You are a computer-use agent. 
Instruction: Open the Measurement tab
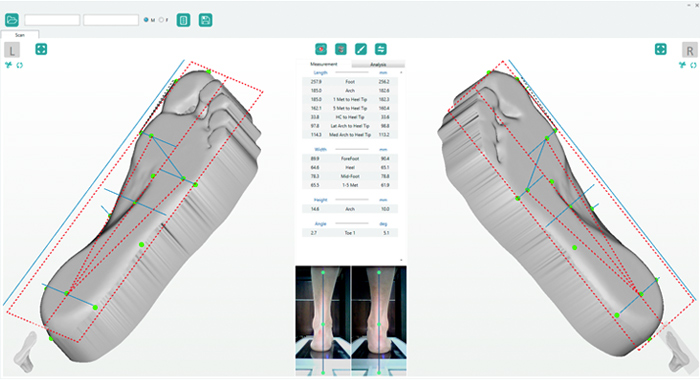pyautogui.click(x=324, y=64)
